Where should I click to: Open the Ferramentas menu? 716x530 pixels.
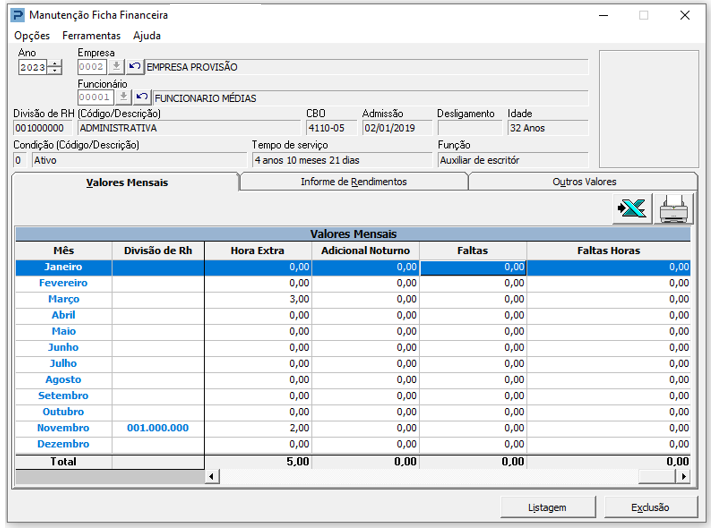pyautogui.click(x=91, y=36)
